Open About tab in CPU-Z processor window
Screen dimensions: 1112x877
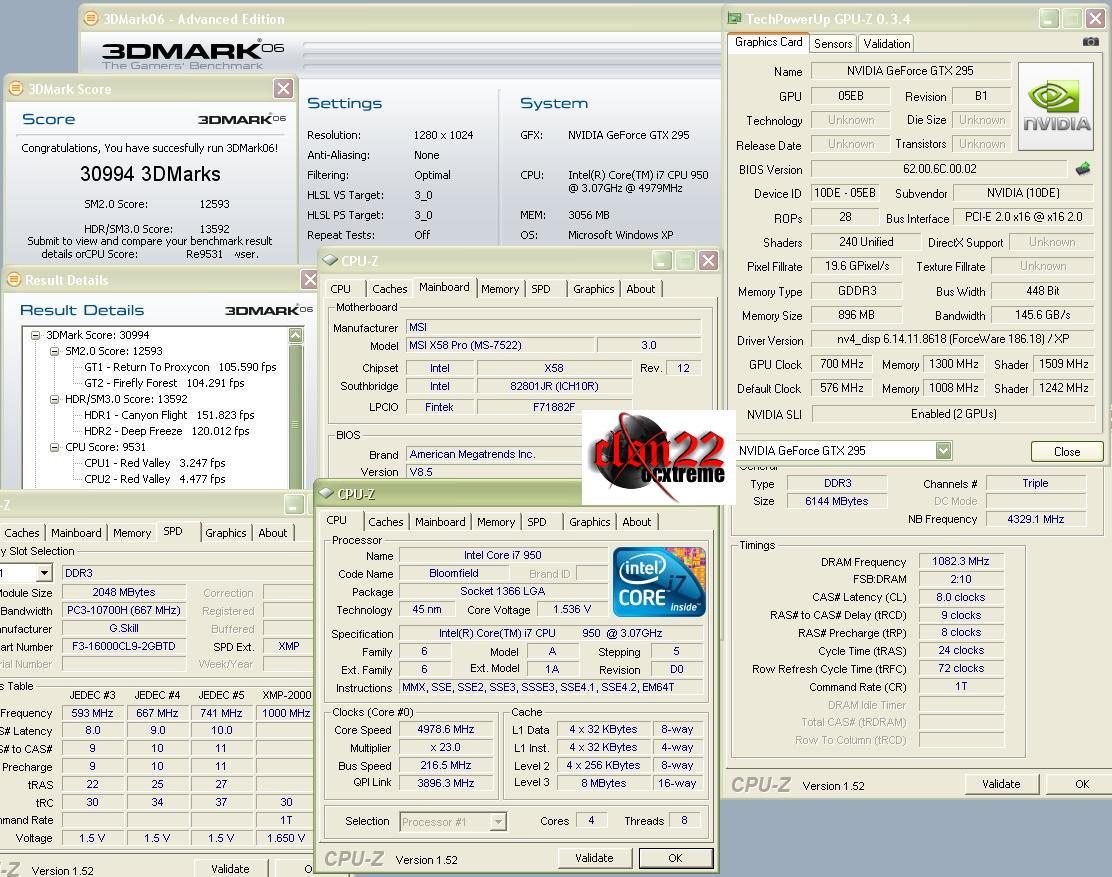637,522
